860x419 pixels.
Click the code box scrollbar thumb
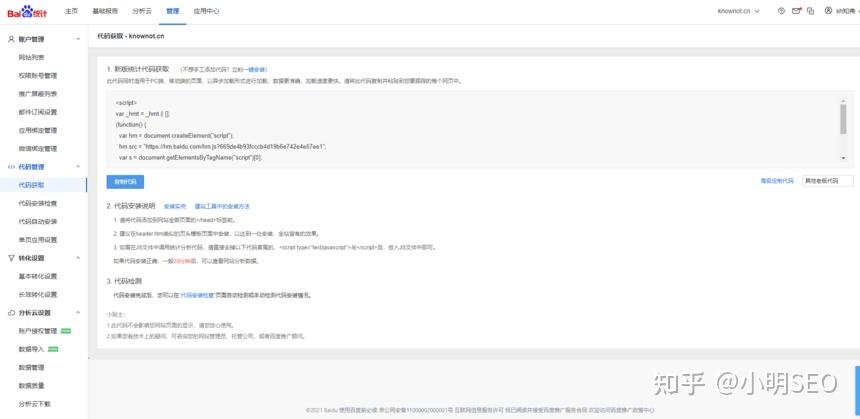point(843,119)
